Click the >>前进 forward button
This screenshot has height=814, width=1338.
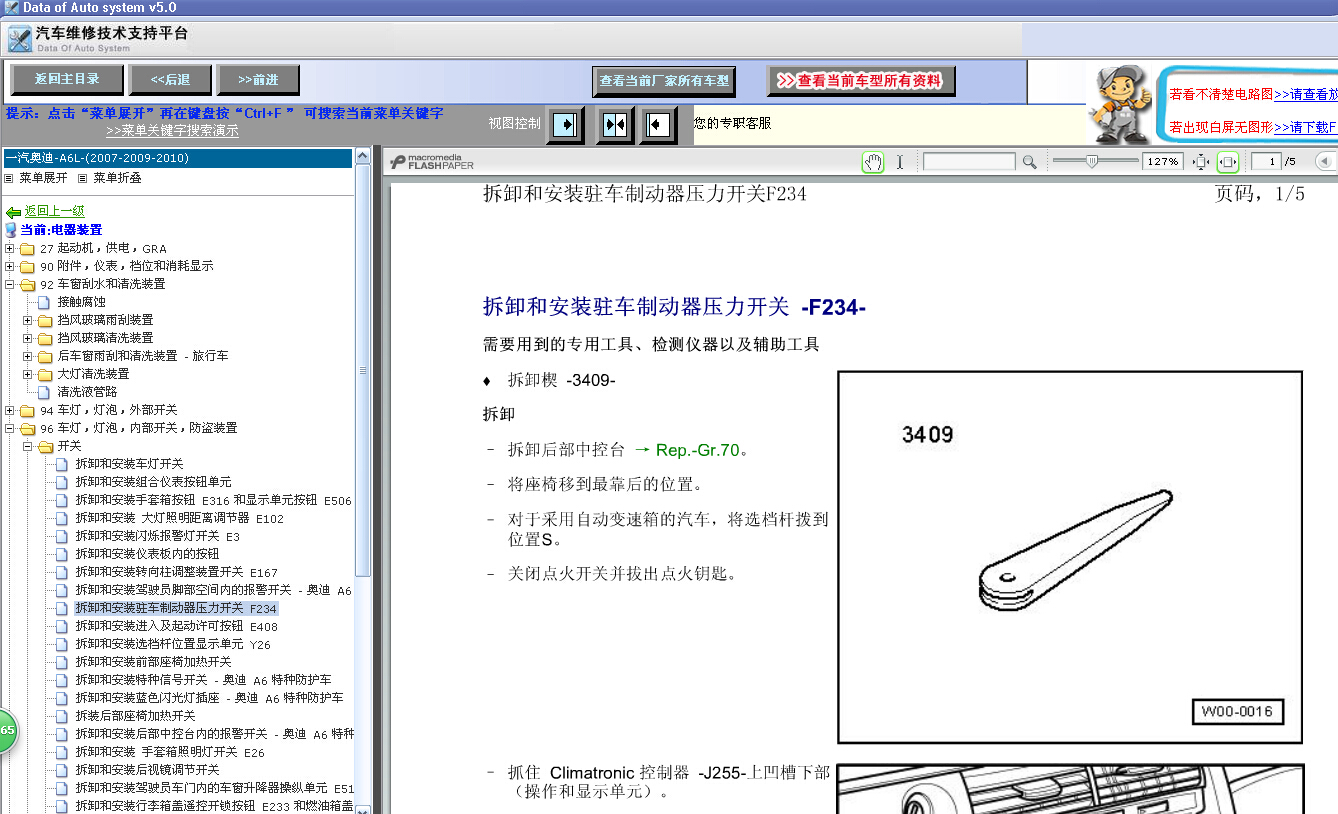[x=259, y=80]
